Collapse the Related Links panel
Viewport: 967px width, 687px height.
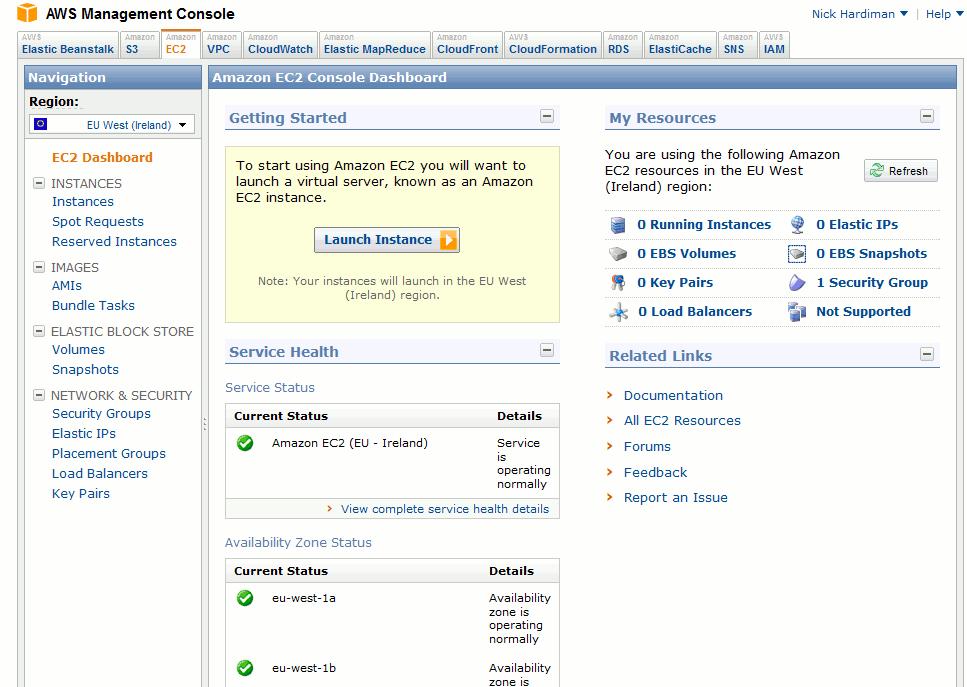[x=927, y=354]
